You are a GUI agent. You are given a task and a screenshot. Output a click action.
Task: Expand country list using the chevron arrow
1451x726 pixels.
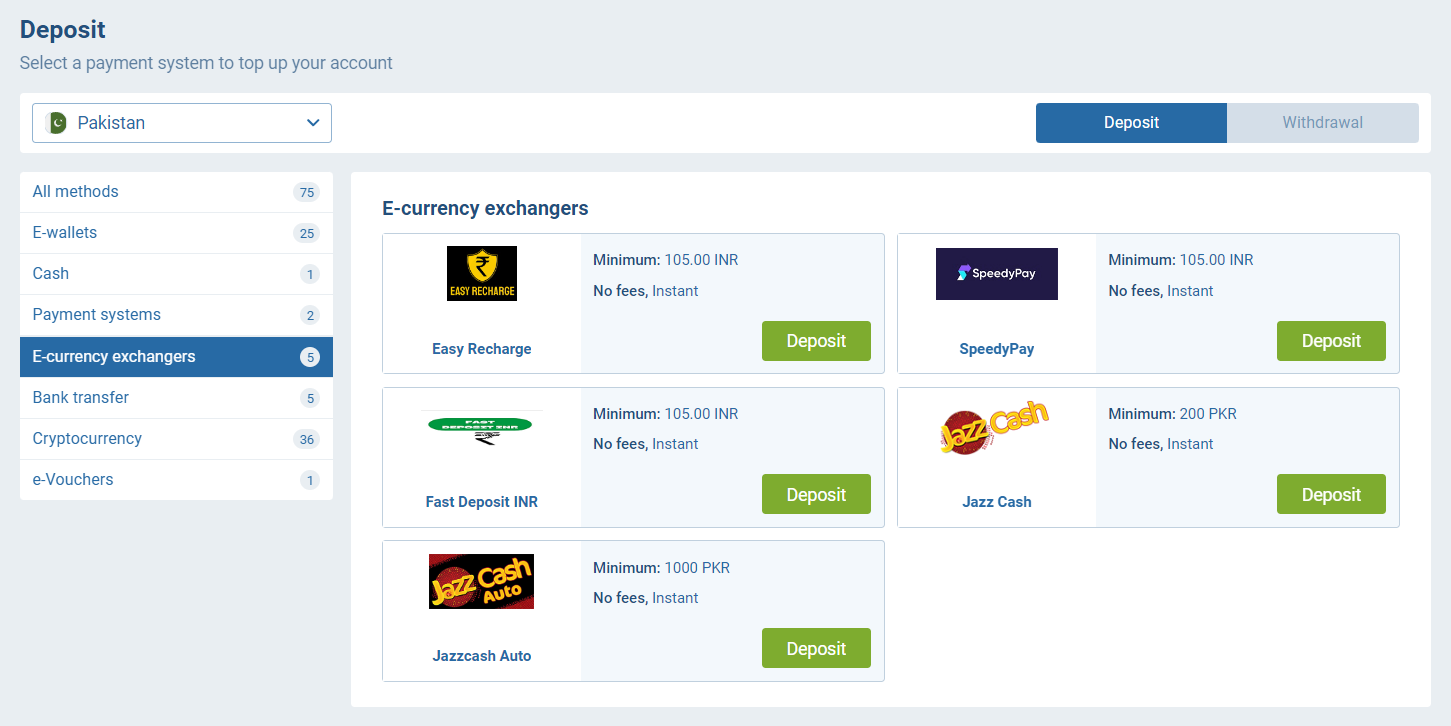313,123
